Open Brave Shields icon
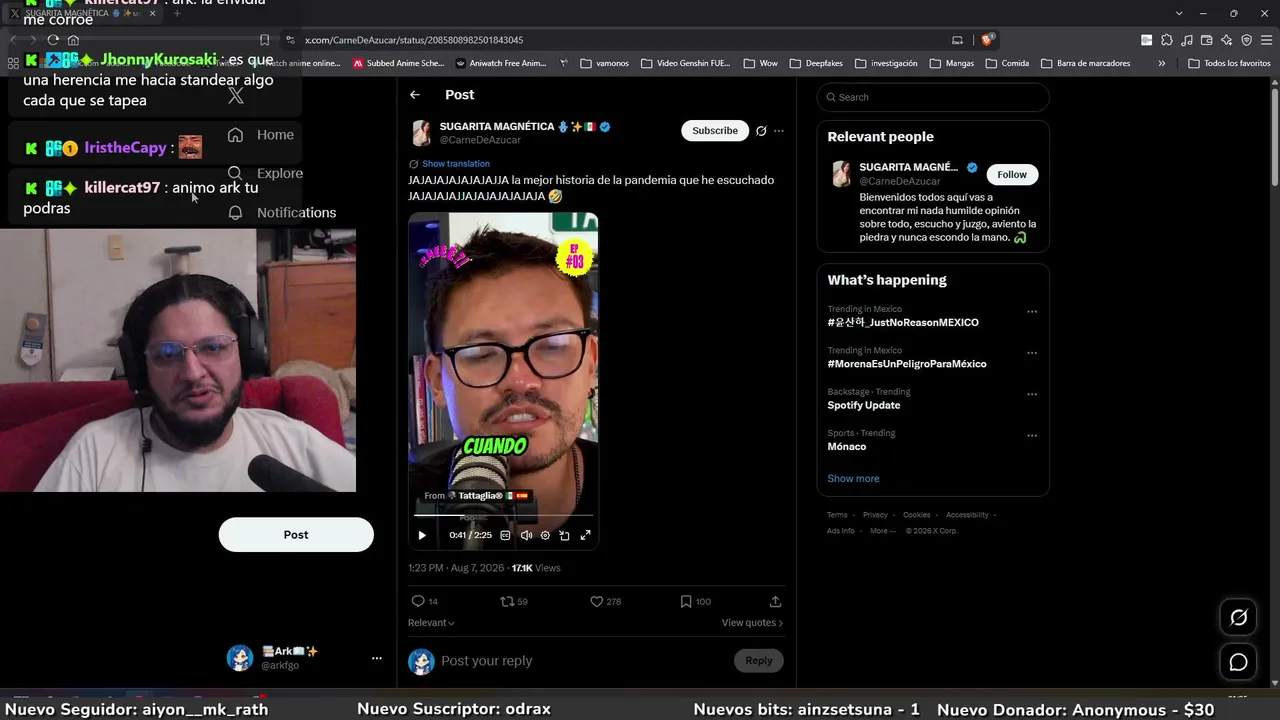 pyautogui.click(x=986, y=40)
